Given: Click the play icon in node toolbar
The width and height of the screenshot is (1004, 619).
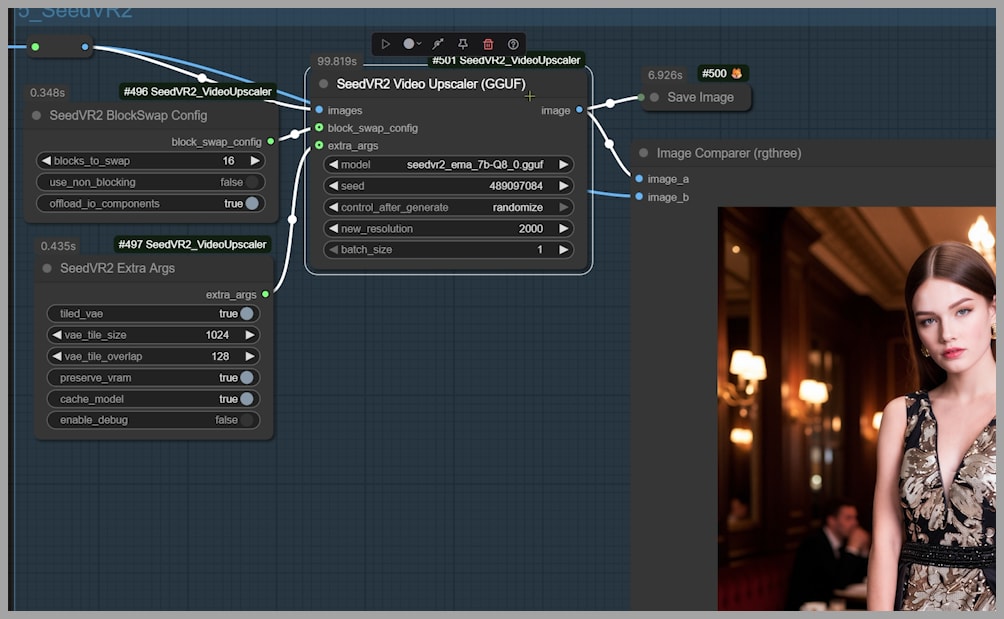Looking at the screenshot, I should [x=386, y=44].
